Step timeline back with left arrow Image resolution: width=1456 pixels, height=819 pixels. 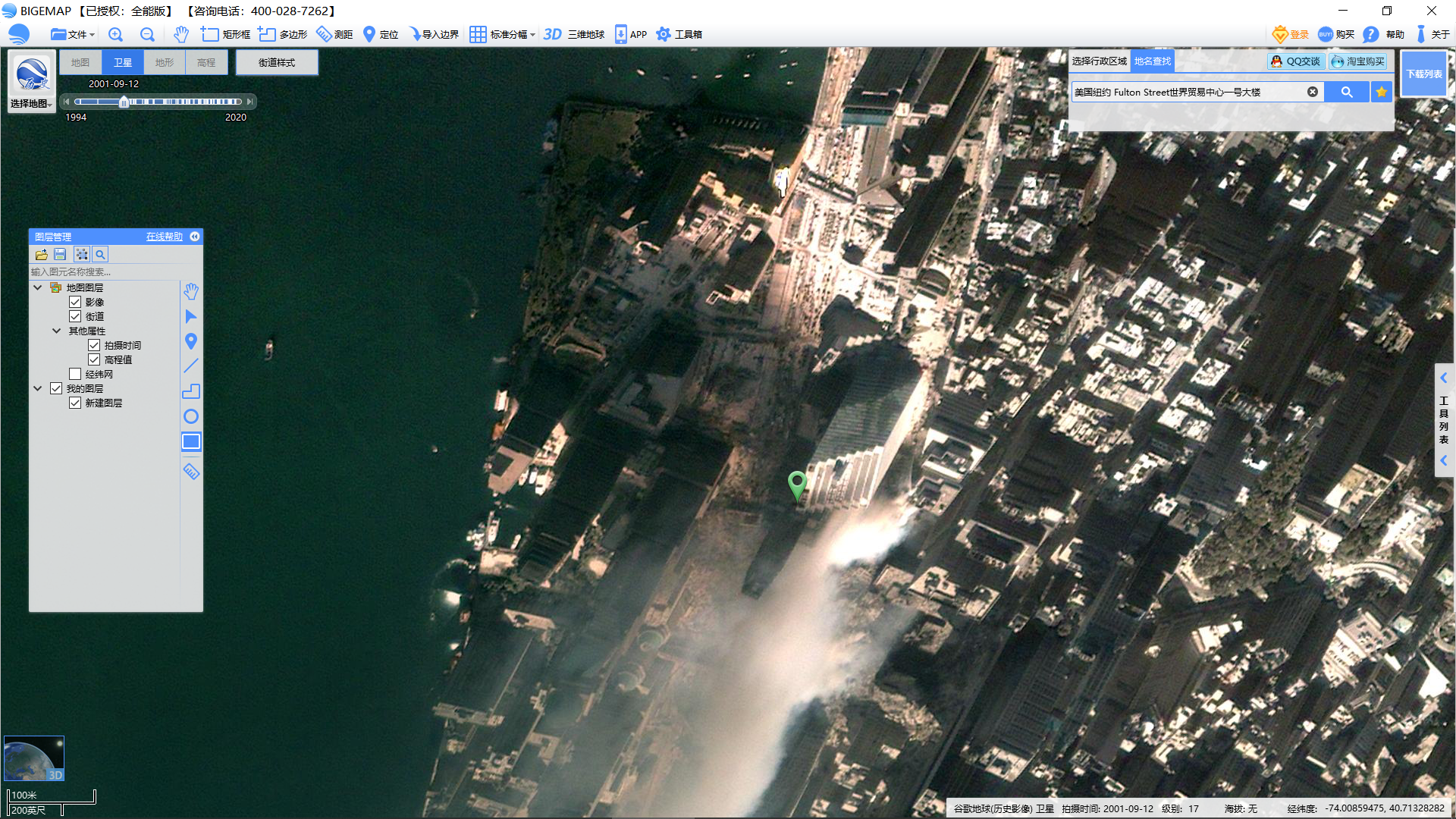click(x=67, y=102)
